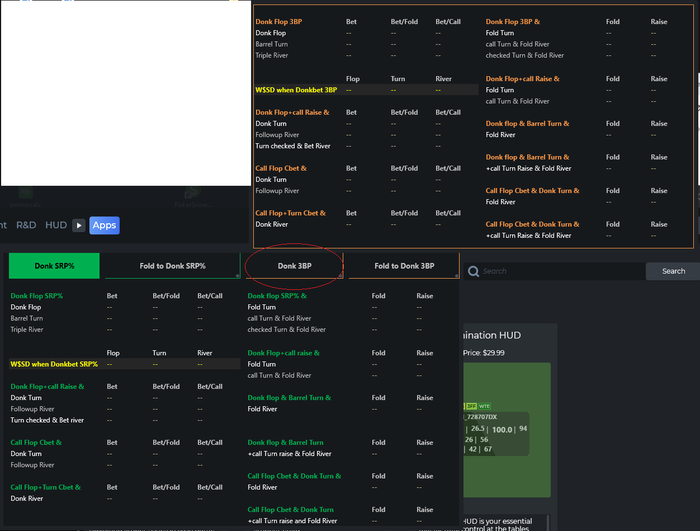Click the green 'Call Flop Cbet &' heading
The height and width of the screenshot is (531, 700).
click(36, 443)
